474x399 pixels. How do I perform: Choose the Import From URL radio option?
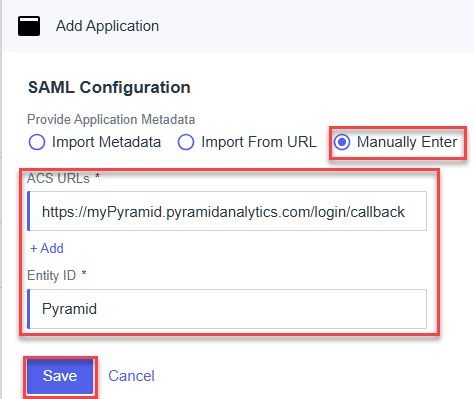[x=186, y=142]
